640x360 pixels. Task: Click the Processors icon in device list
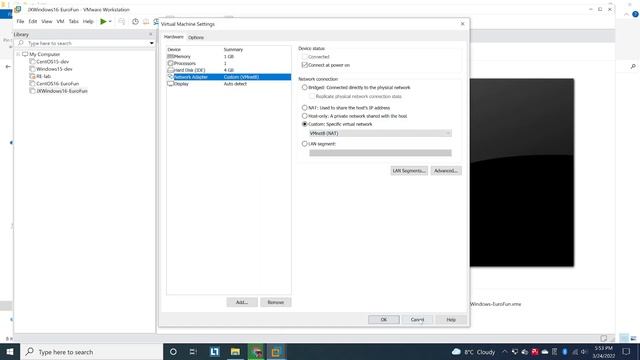[x=171, y=63]
